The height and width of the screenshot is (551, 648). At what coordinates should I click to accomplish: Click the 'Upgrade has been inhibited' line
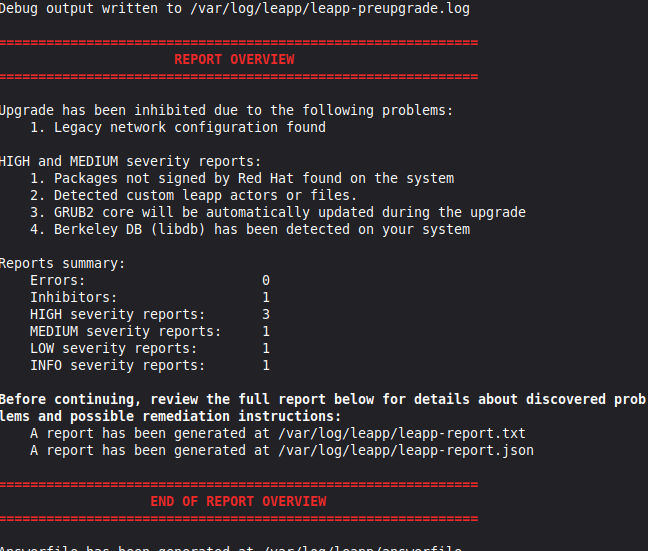click(226, 110)
